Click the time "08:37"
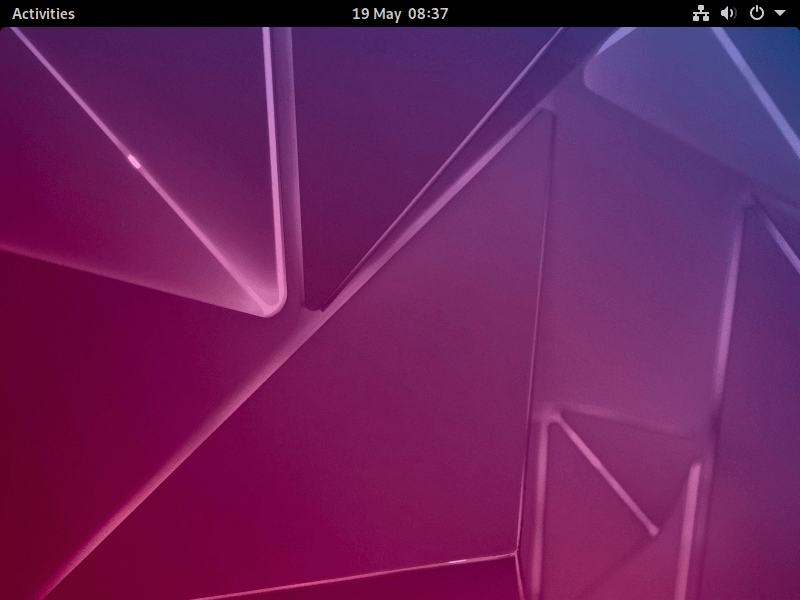This screenshot has height=600, width=800. (428, 14)
